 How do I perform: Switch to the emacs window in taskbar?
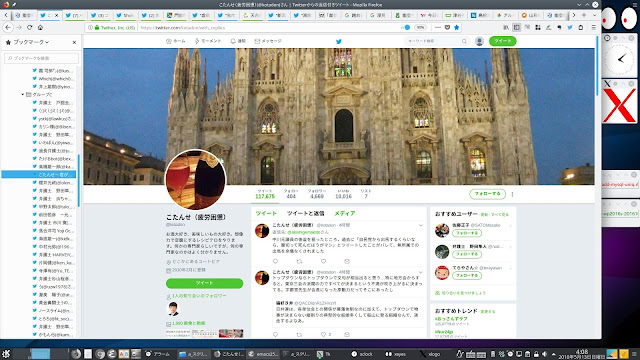pos(263,354)
